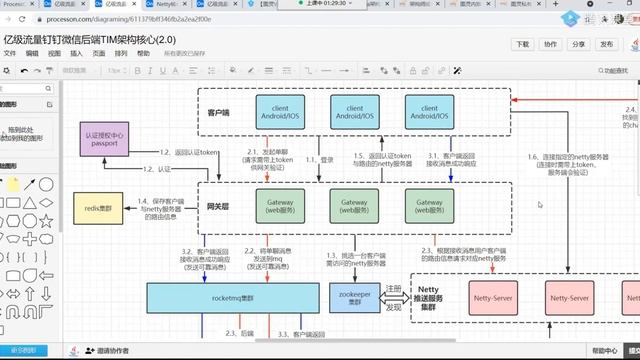Select the arrow line shape
The image size is (640, 360).
point(29,184)
